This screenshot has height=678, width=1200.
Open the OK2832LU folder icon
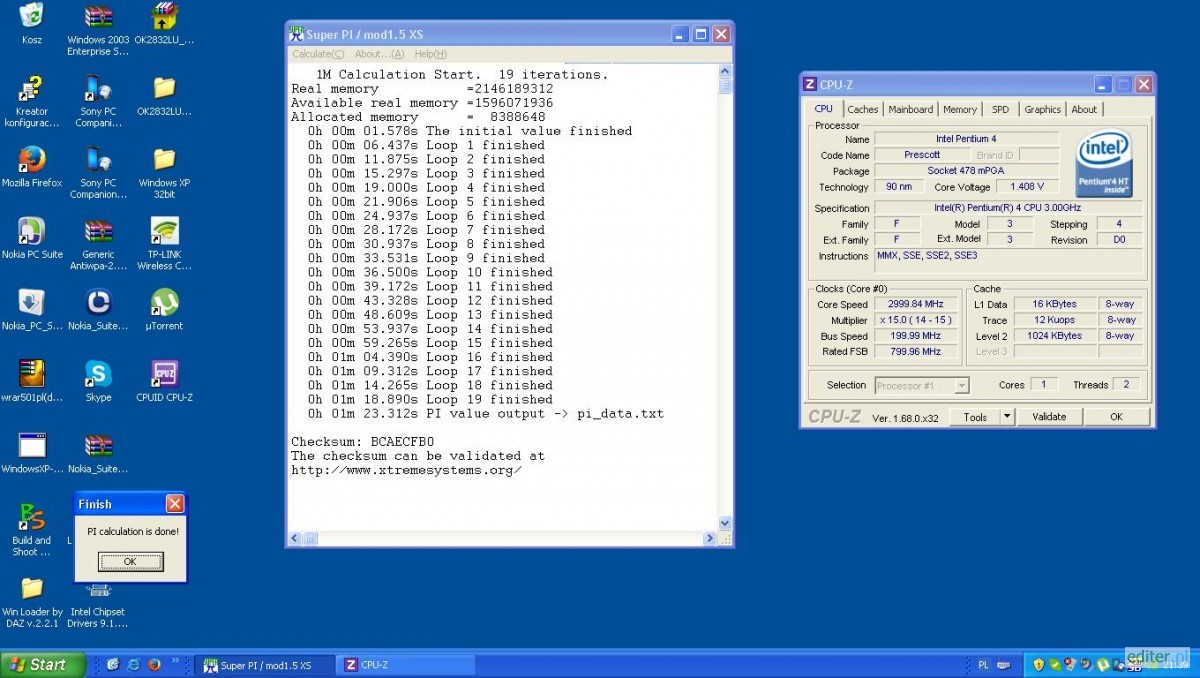tap(164, 89)
